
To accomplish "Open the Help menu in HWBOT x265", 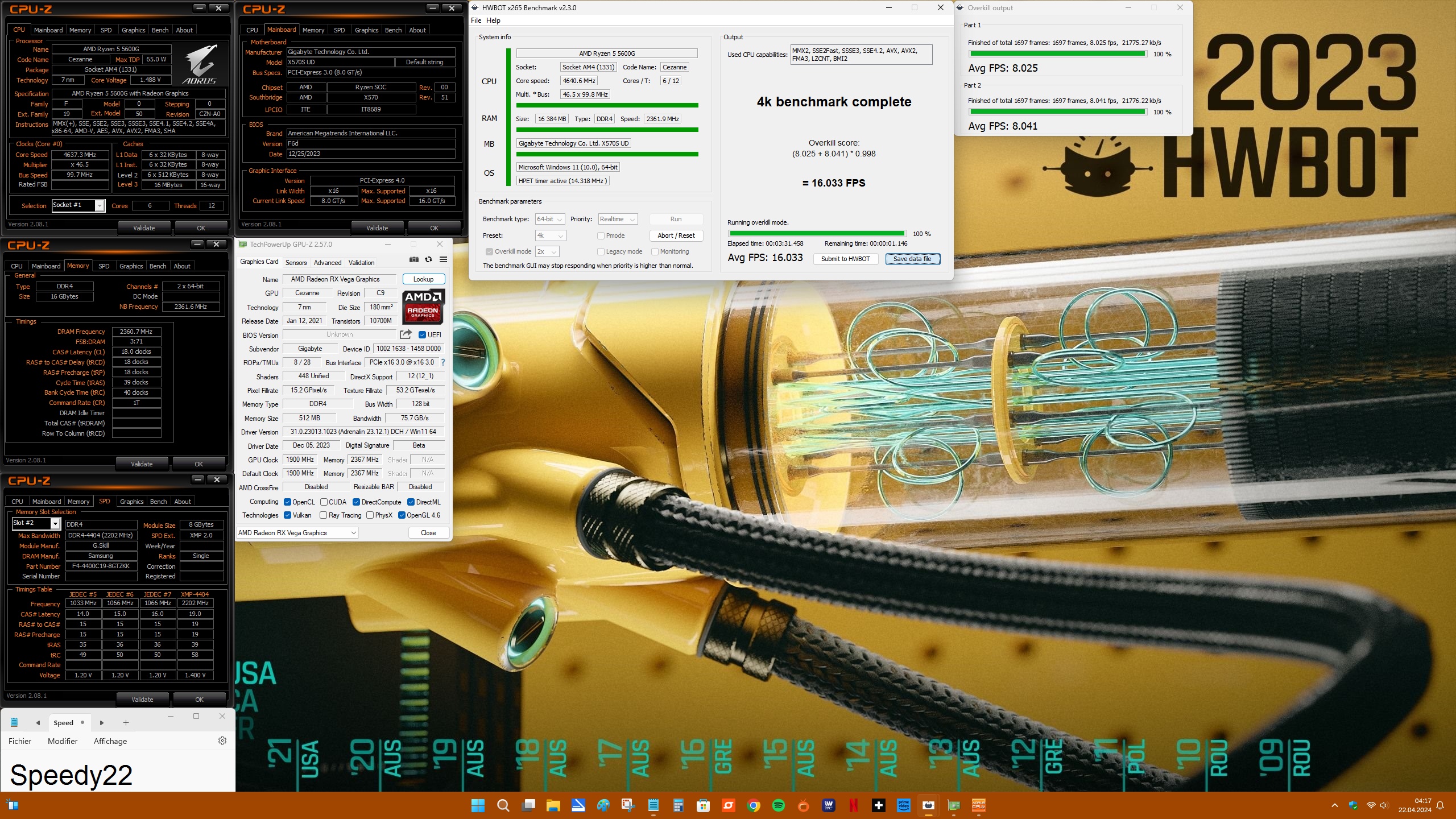I will 493,20.
